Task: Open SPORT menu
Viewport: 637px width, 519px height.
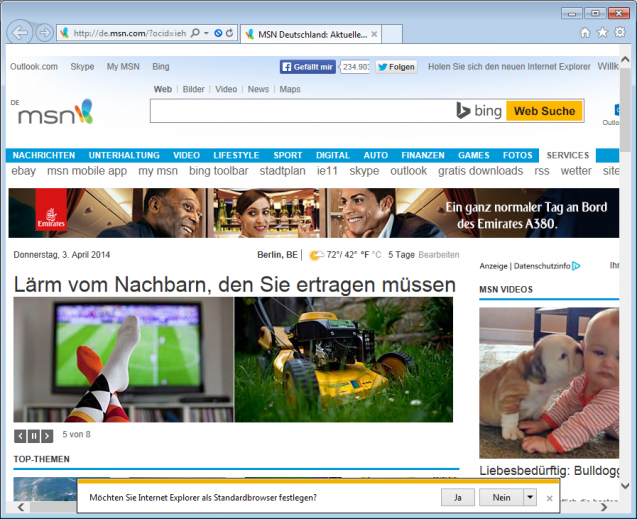Action: (x=288, y=155)
